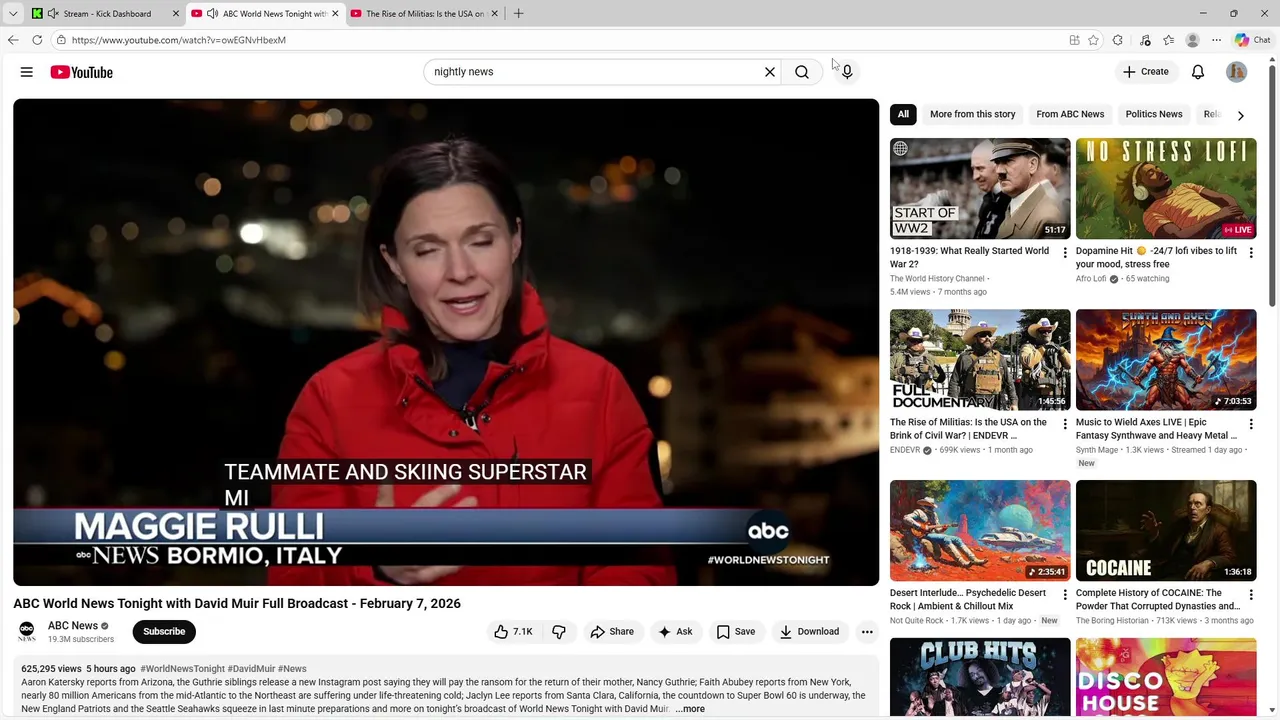Open COCAINE history video thumbnail
Viewport: 1280px width, 720px height.
click(x=1166, y=530)
